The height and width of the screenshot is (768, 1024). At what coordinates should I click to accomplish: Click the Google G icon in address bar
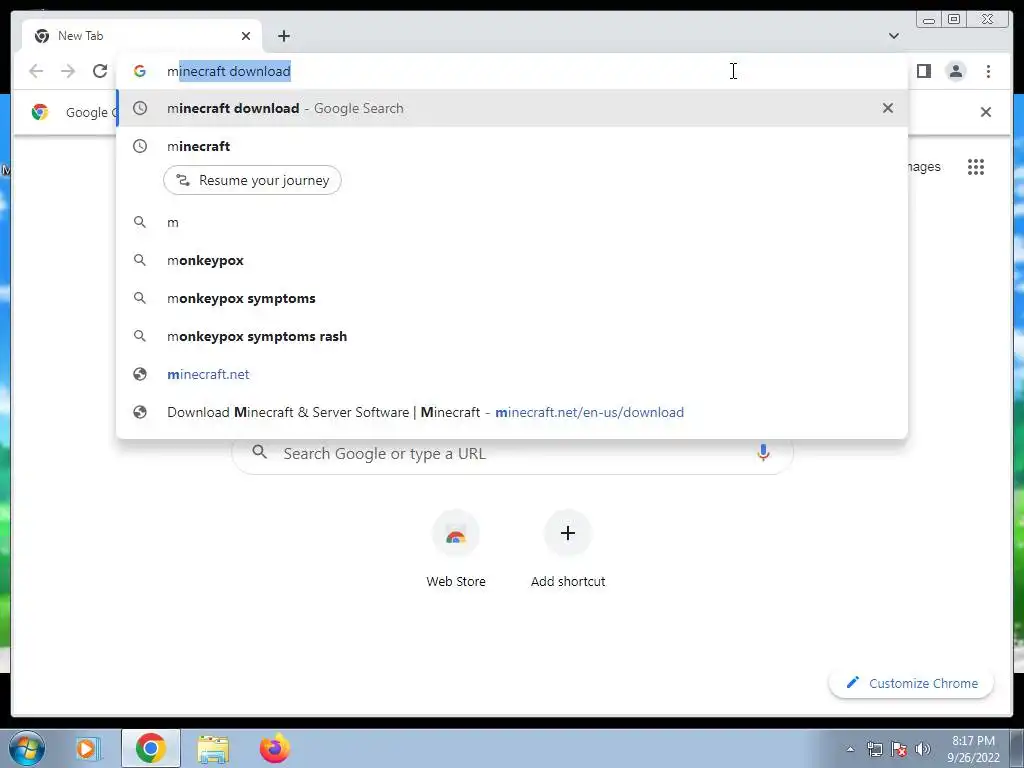coord(140,71)
